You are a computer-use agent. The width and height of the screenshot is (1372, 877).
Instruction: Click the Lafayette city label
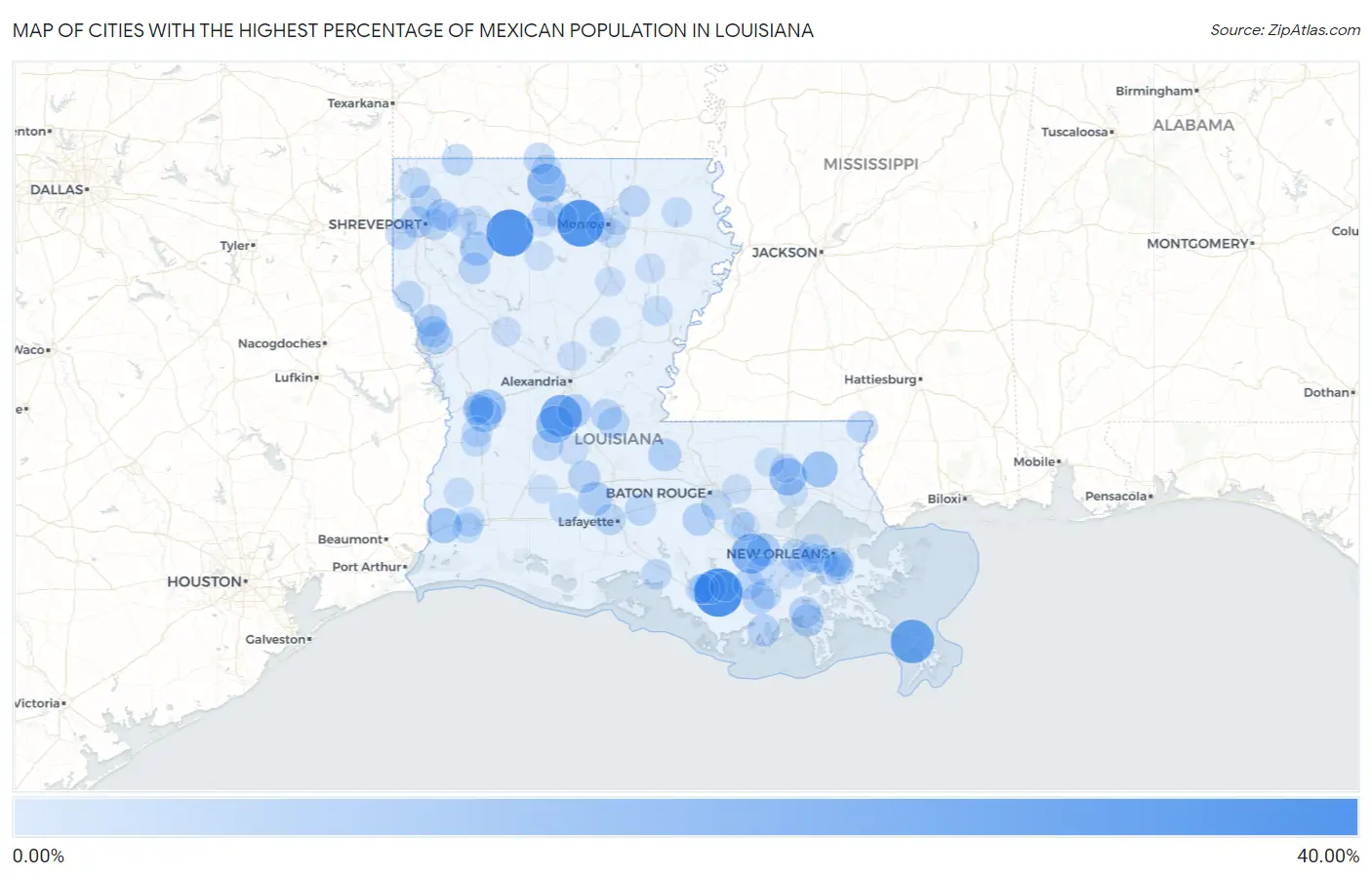pos(586,522)
